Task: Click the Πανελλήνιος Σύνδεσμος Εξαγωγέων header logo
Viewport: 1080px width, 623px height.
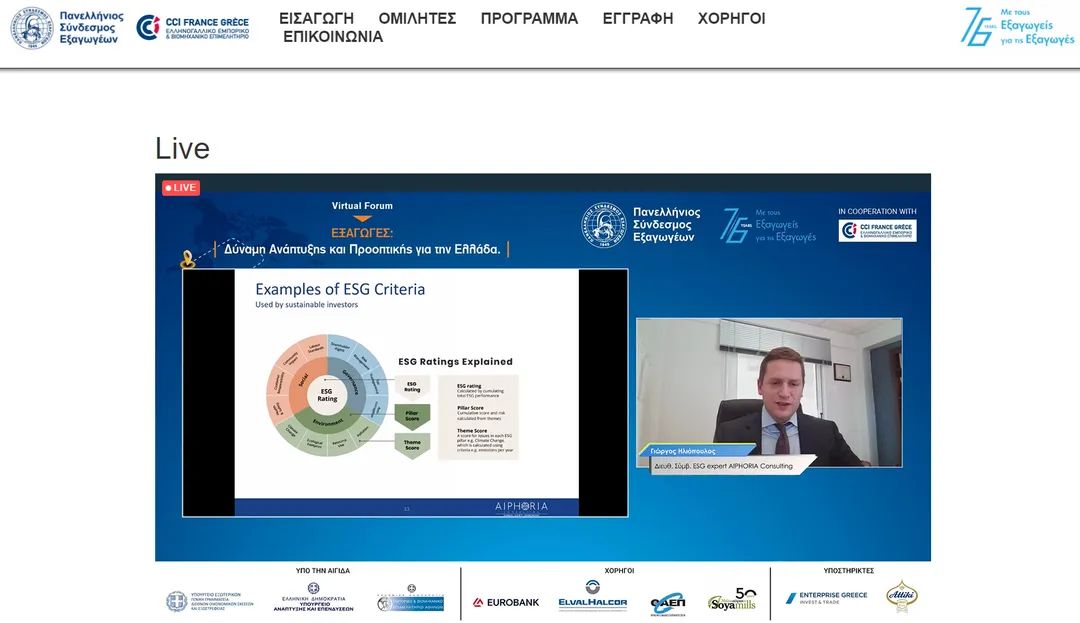Action: tap(67, 28)
